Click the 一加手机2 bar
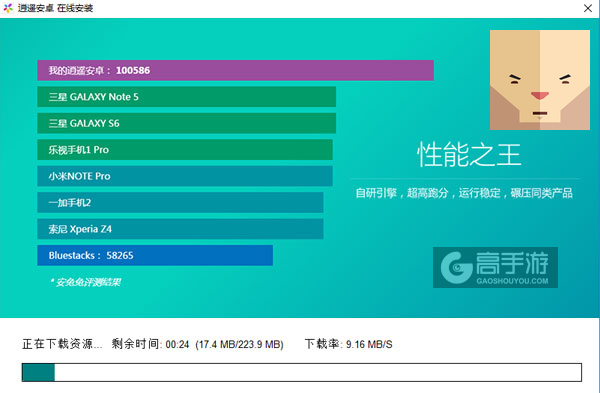This screenshot has height=393, width=600. pos(180,202)
